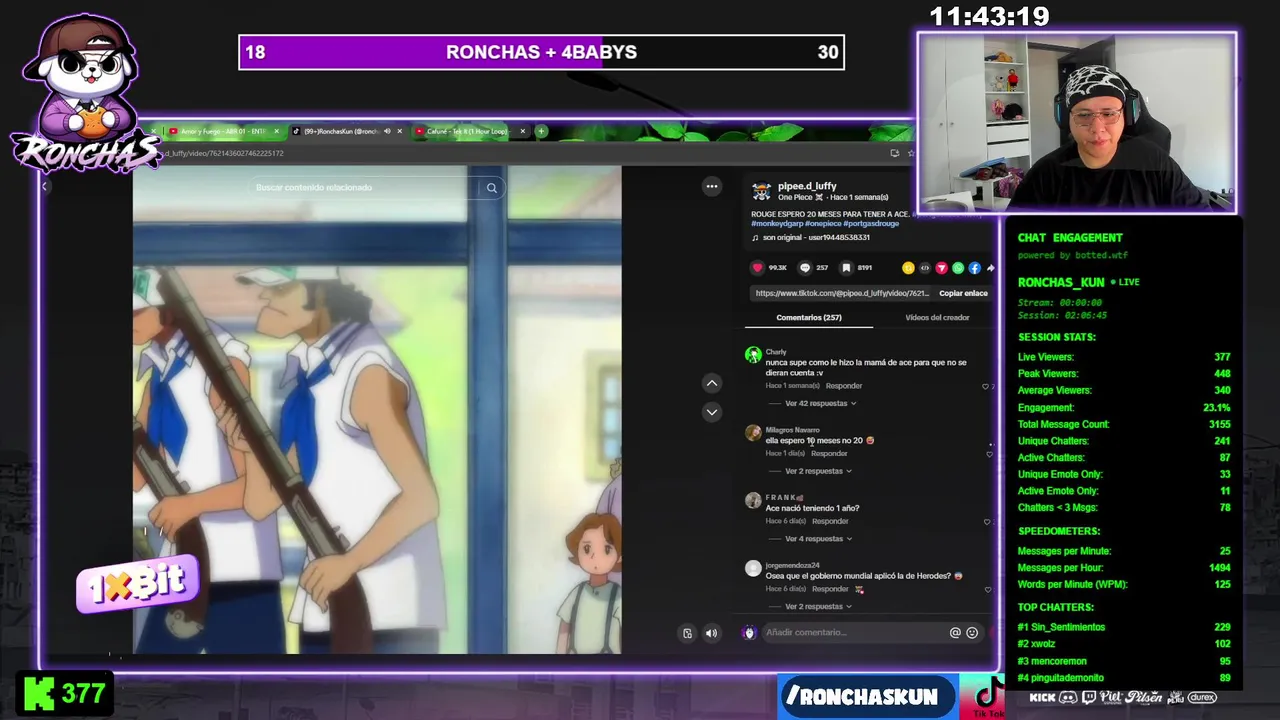This screenshot has width=1280, height=720.
Task: Save video with the bookmark icon showing 8191
Action: point(846,268)
